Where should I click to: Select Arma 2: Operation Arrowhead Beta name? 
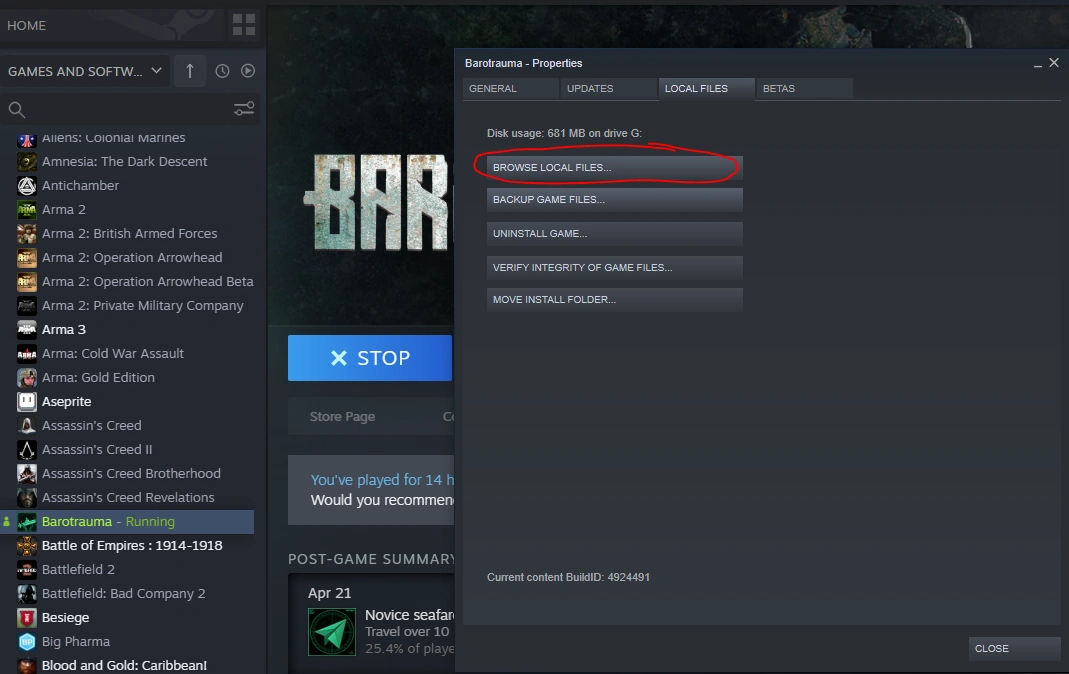(x=147, y=281)
